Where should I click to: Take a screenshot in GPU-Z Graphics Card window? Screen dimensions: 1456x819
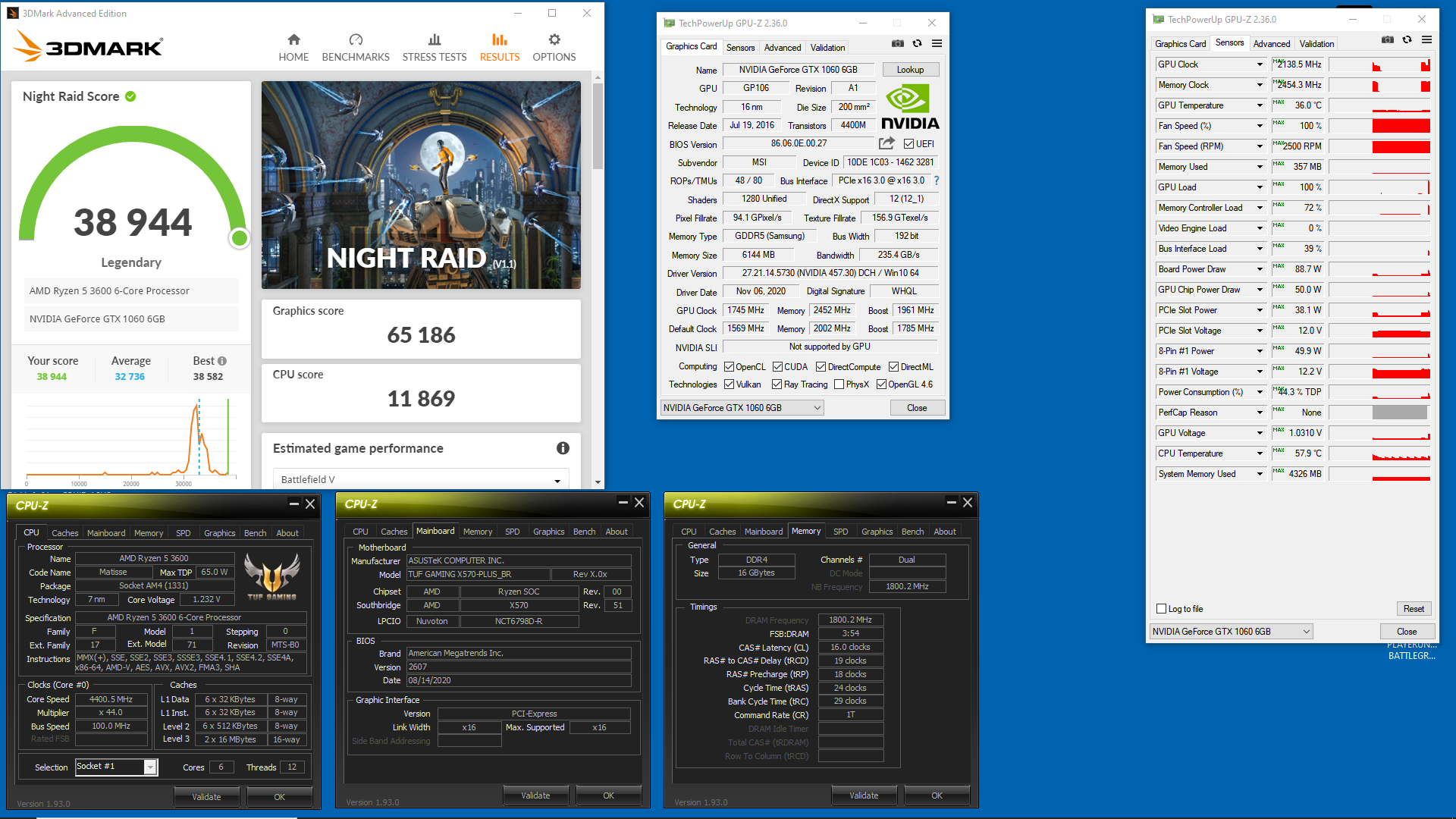pyautogui.click(x=898, y=44)
